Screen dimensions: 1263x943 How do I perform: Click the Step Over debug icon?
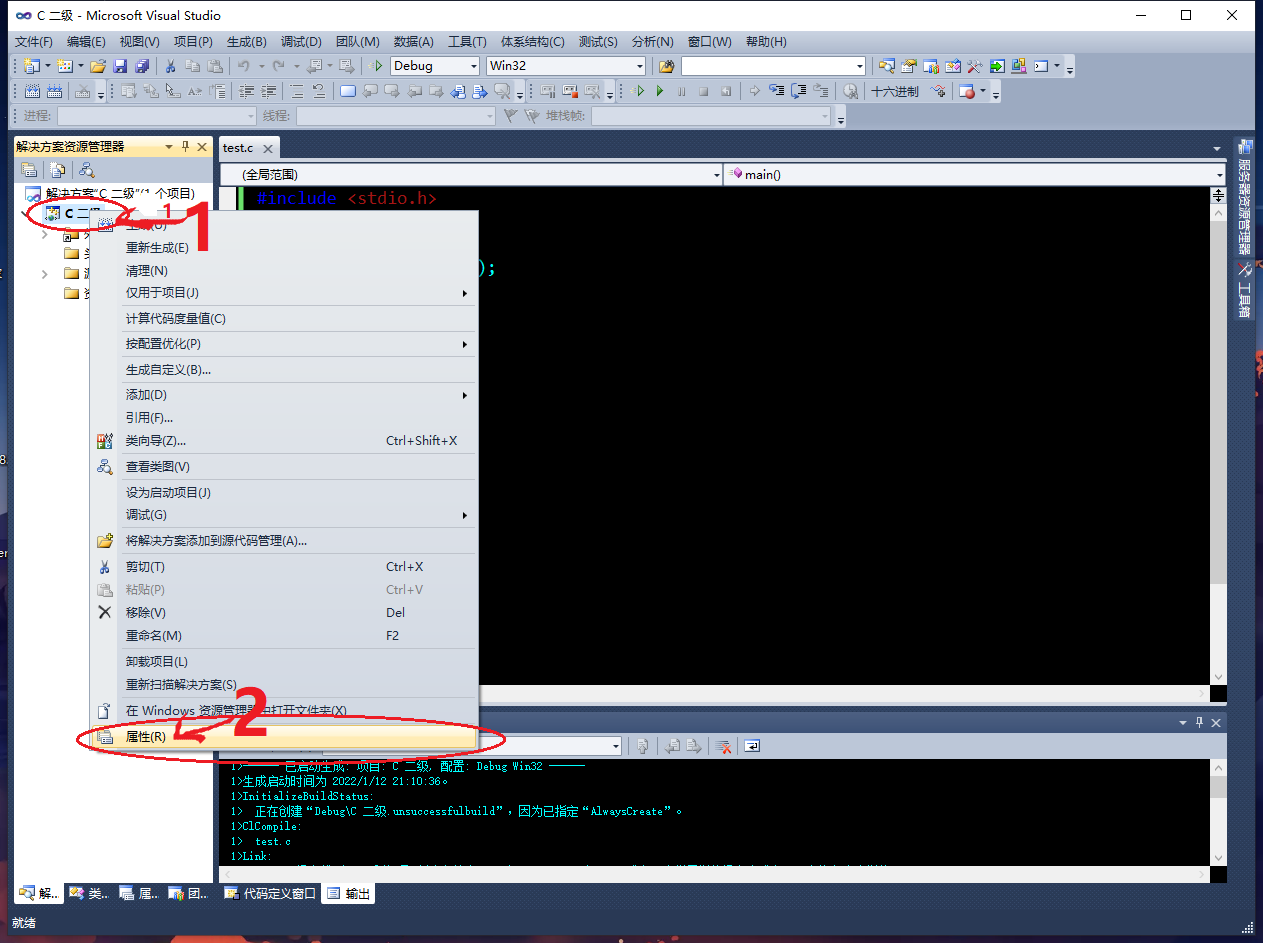point(799,91)
